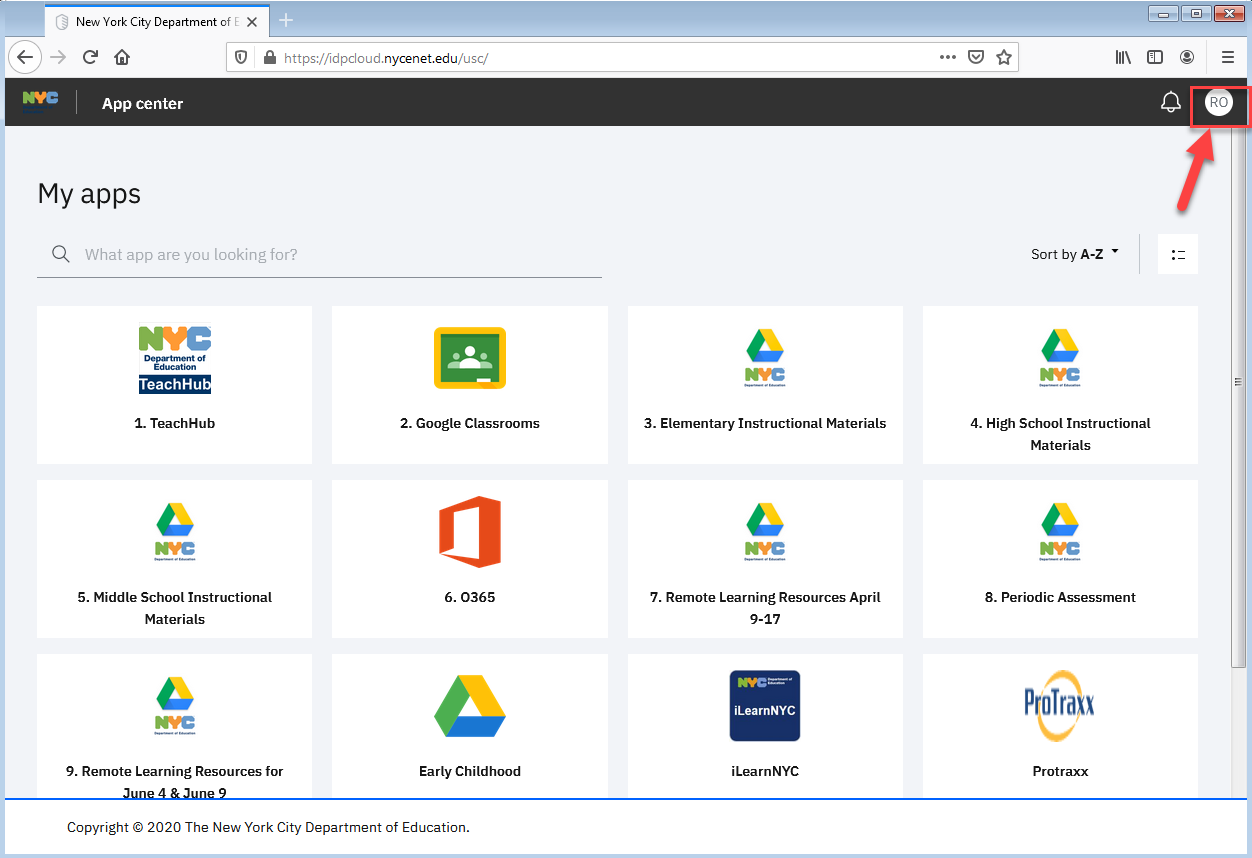Open Remote Learning Resources June 4 icon
Image resolution: width=1252 pixels, height=858 pixels.
(x=175, y=706)
